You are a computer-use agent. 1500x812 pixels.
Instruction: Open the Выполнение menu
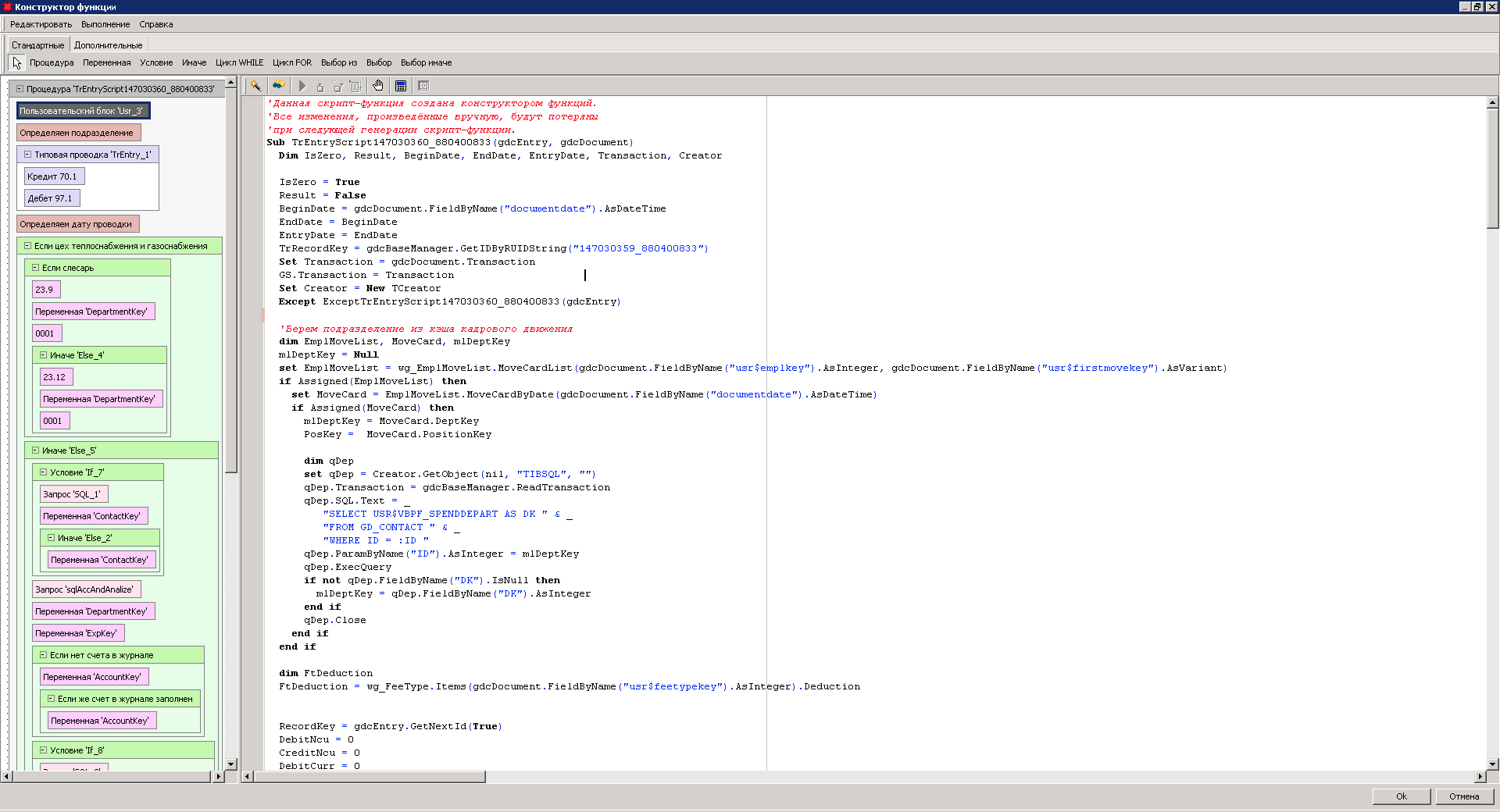[103, 24]
